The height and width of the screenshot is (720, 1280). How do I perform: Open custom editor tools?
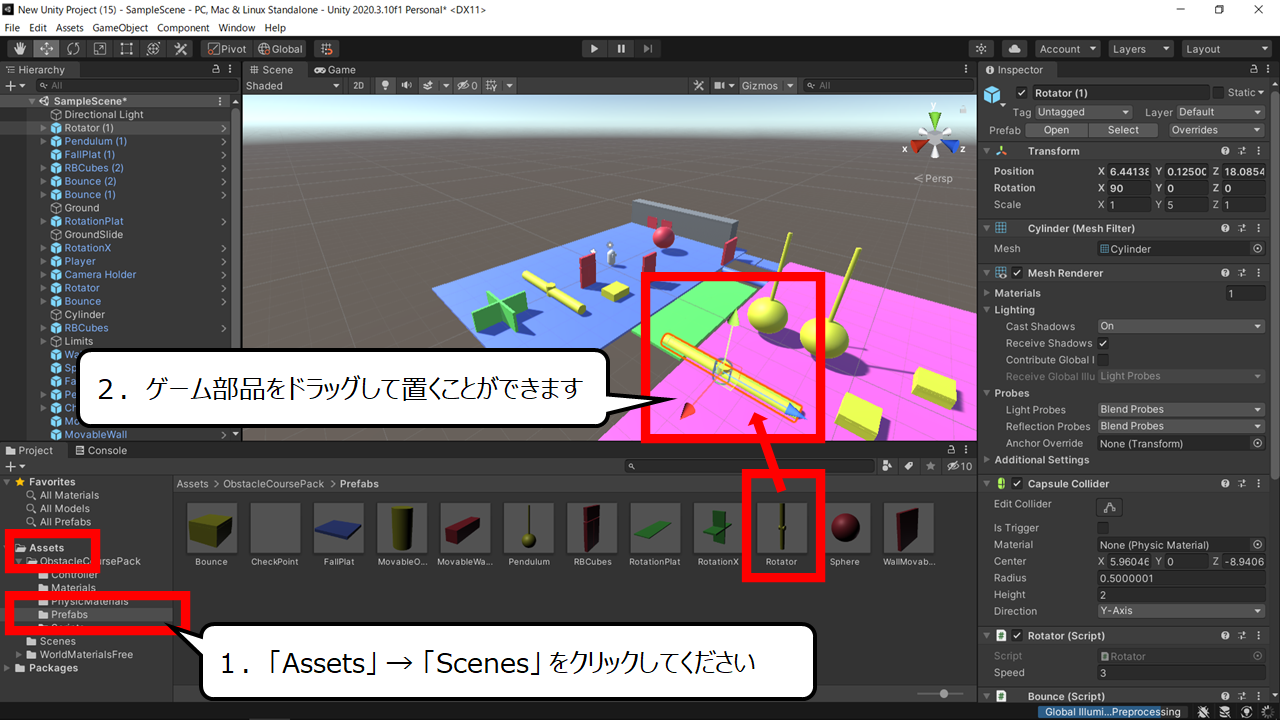point(181,48)
